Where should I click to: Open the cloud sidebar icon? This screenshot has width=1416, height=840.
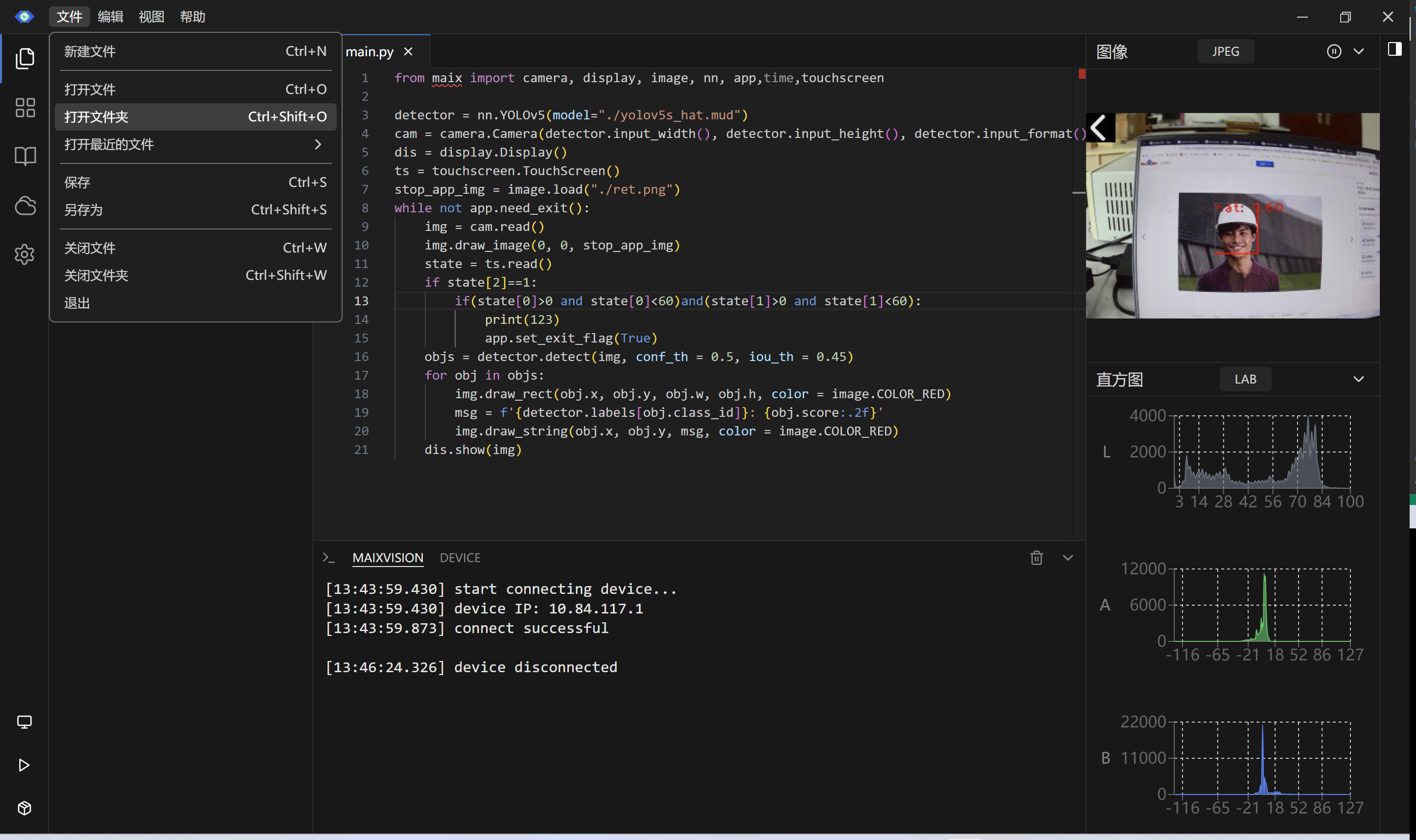point(25,205)
